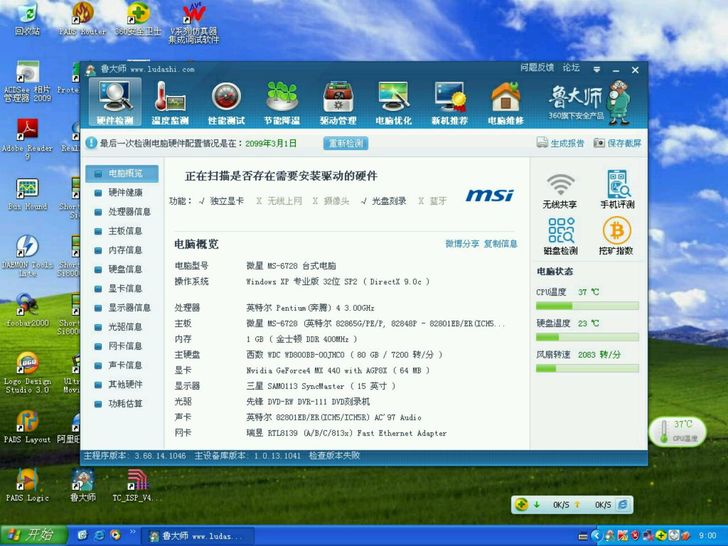Open the 性能测试 performance test
Screen dimensions: 728x546
coord(226,102)
